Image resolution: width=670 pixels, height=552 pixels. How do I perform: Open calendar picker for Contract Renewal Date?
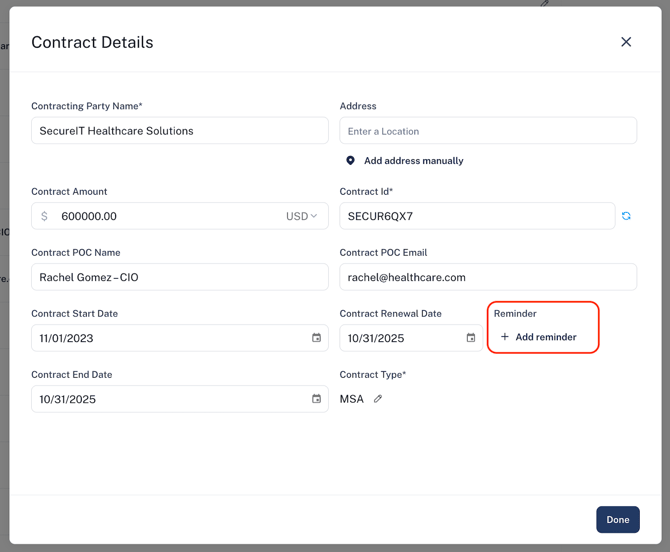[470, 338]
